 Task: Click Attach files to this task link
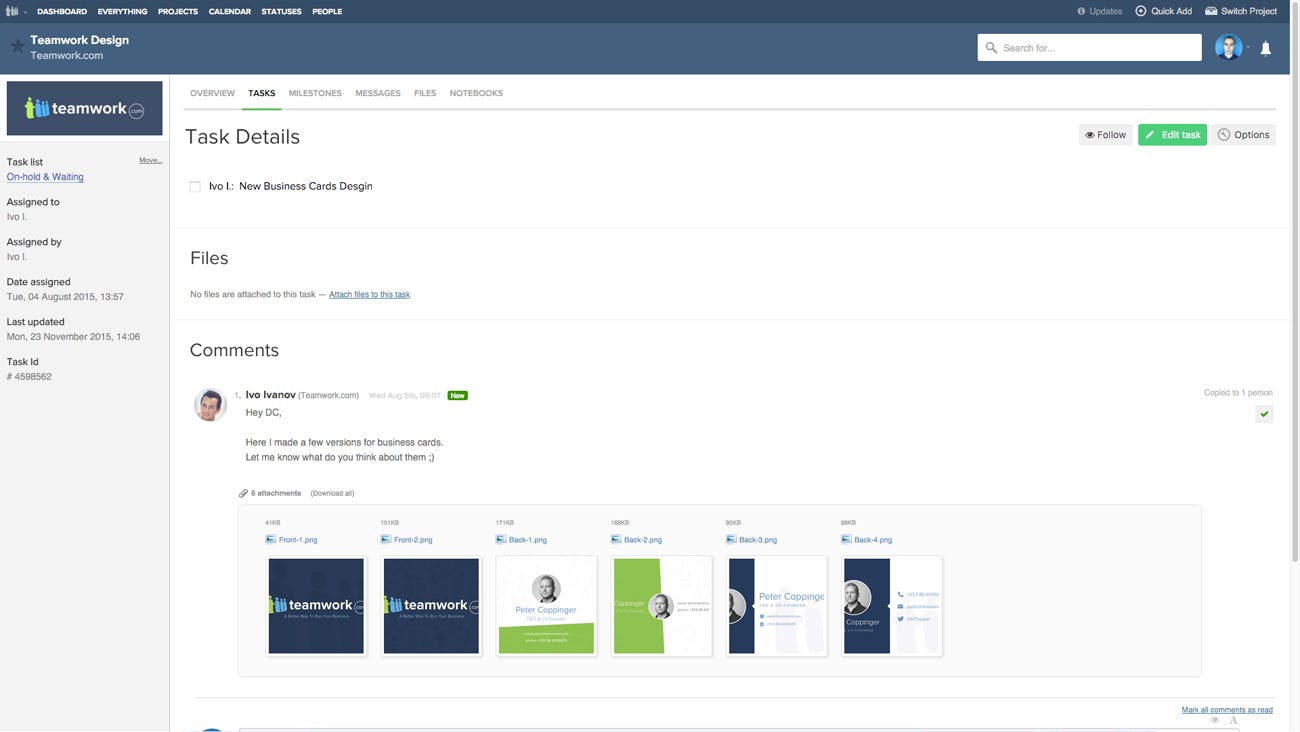[x=369, y=295]
